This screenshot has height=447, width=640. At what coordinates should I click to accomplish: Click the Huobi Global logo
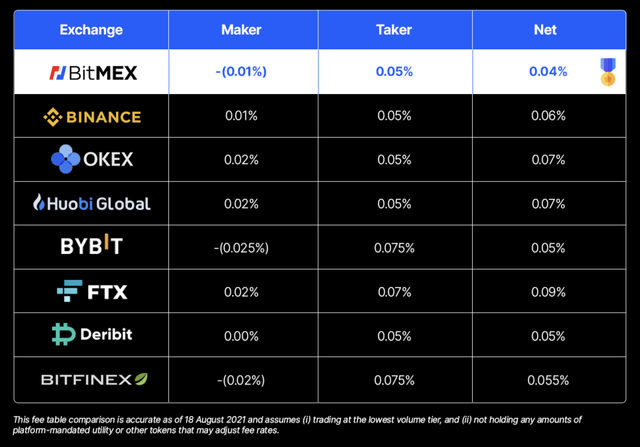(x=92, y=203)
